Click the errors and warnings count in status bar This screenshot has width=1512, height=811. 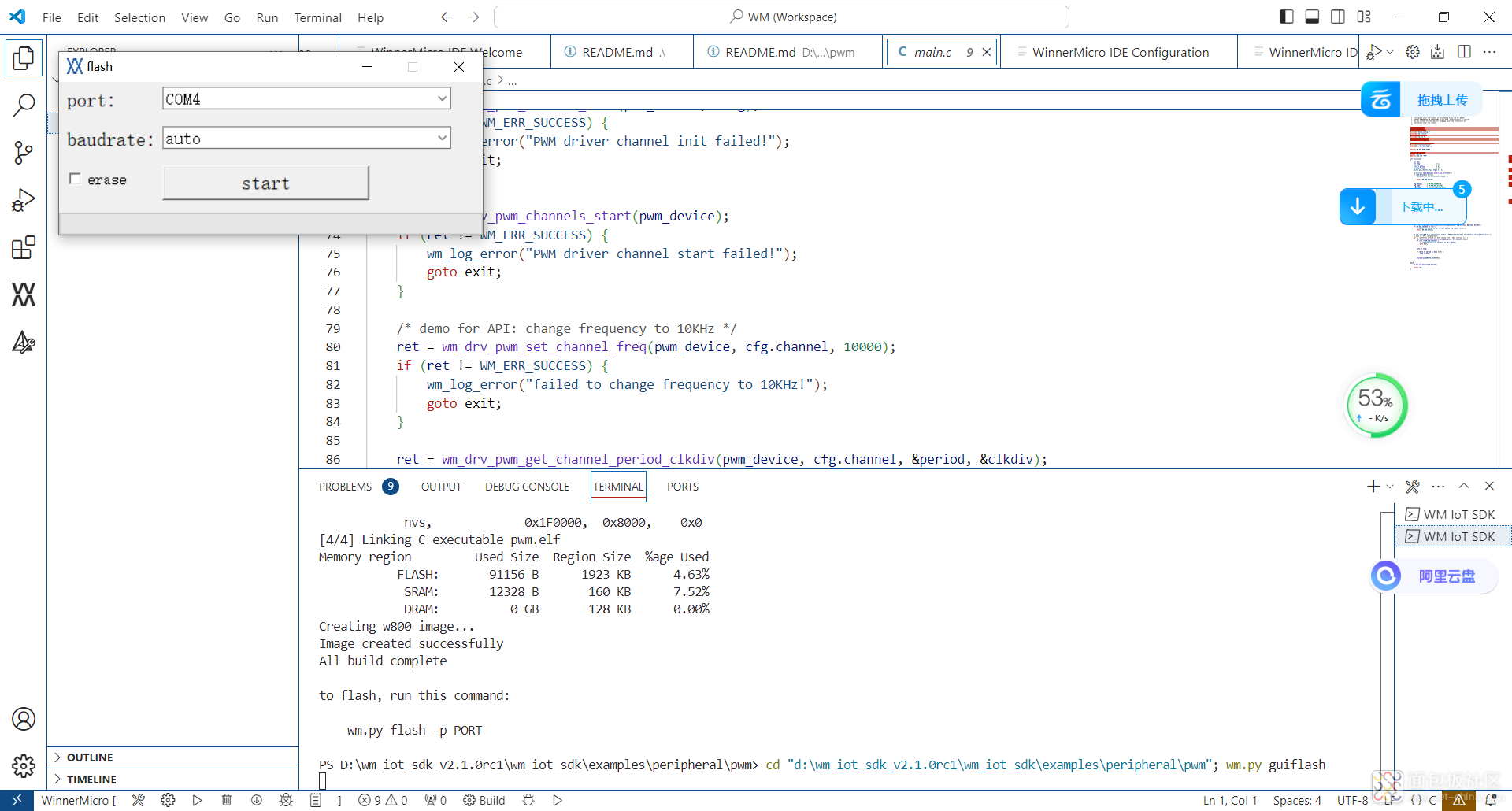[x=383, y=800]
